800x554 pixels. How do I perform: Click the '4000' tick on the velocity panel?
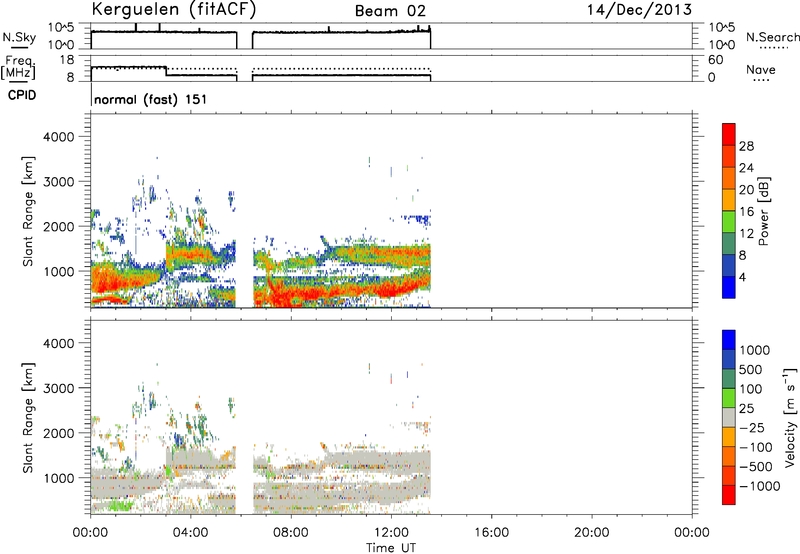point(59,343)
